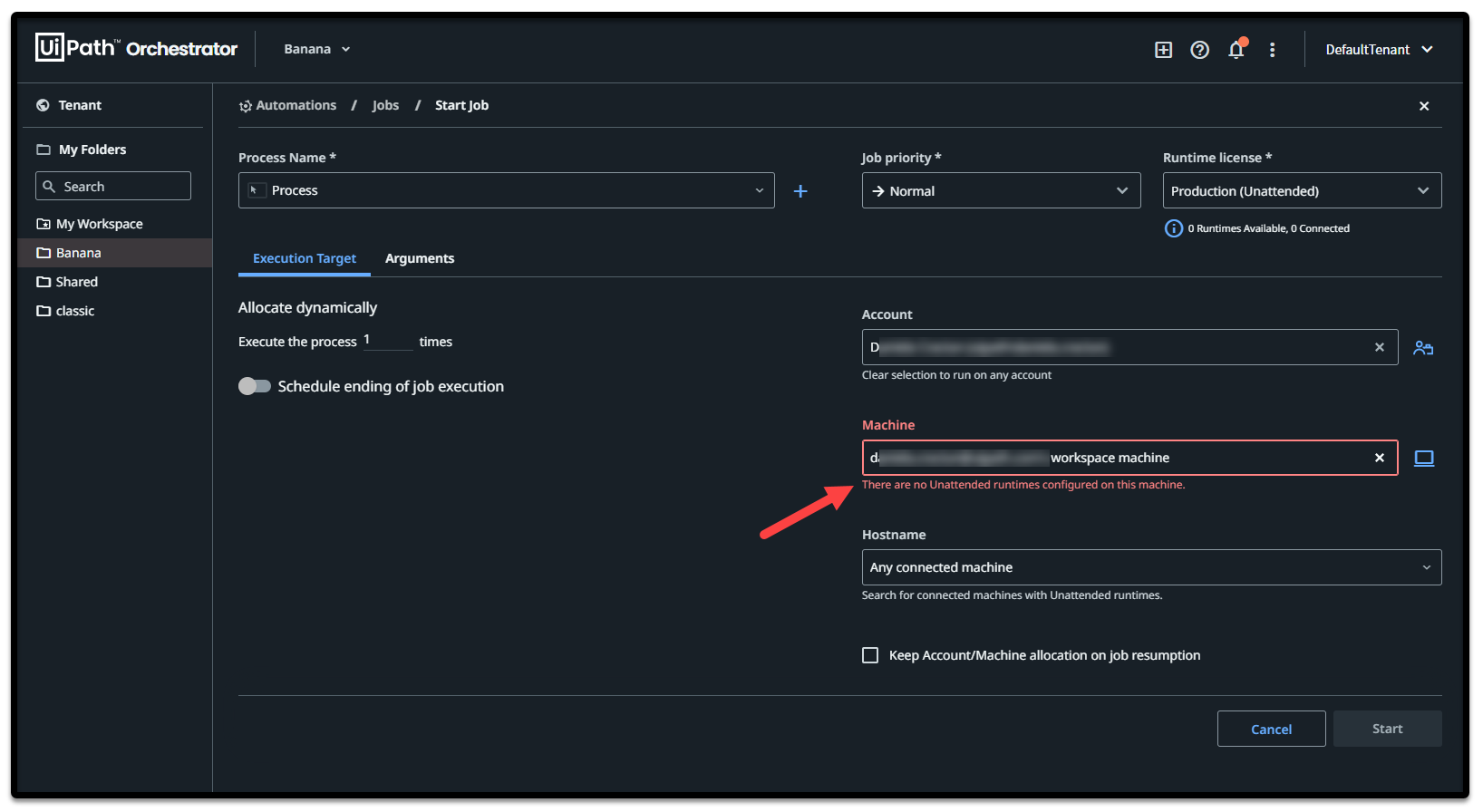
Task: Click the unattended runtimes error message
Action: click(1023, 485)
